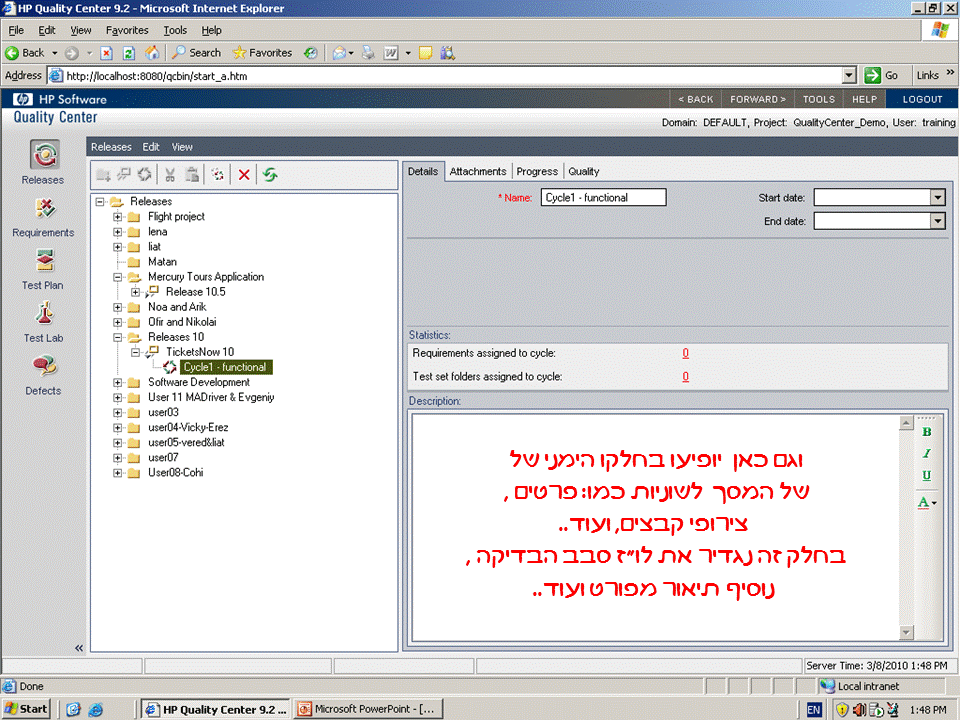Select user05-vered&liat folder

tap(186, 443)
